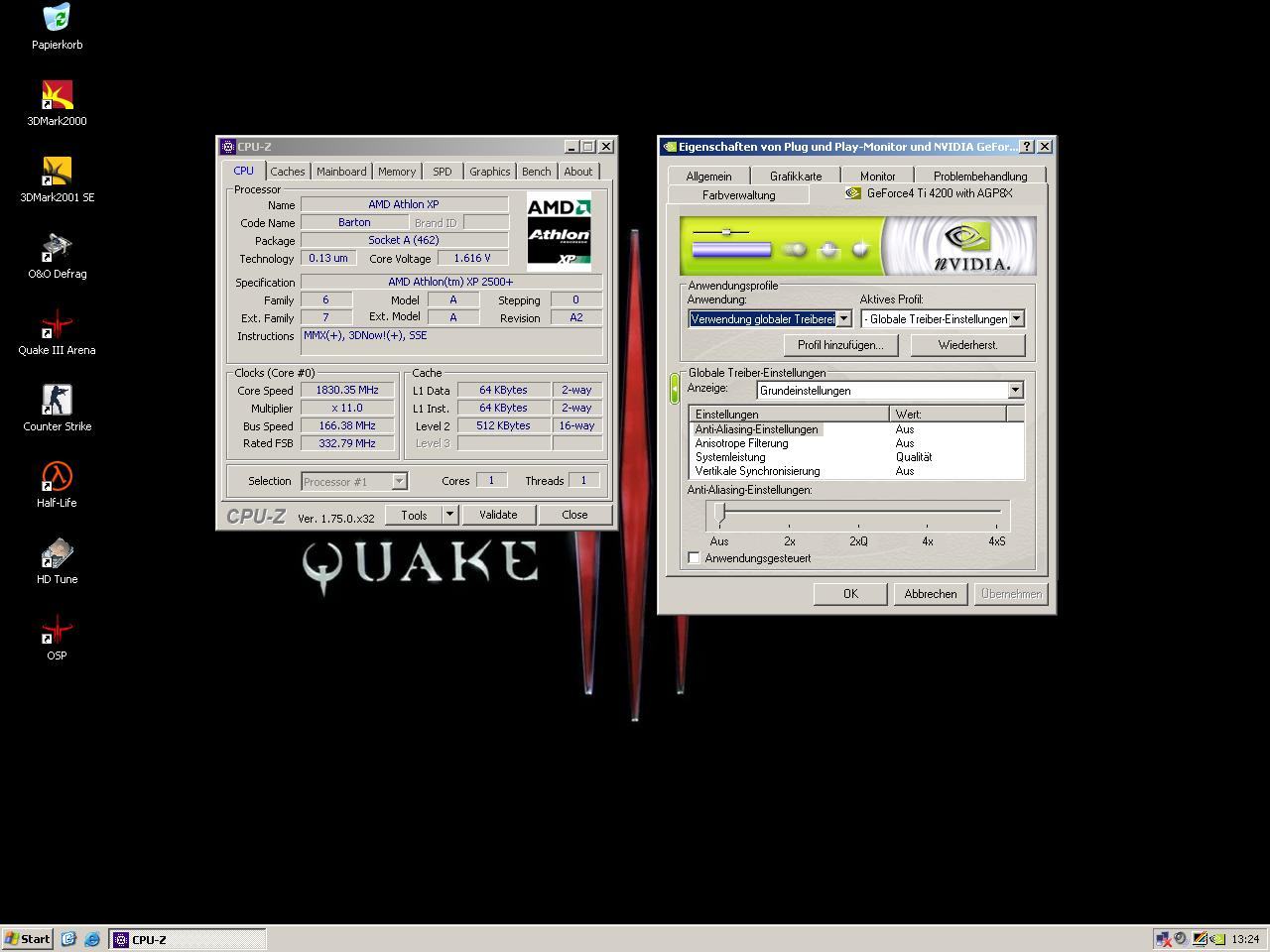
Task: Click the help question mark in properties title bar
Action: [1027, 147]
